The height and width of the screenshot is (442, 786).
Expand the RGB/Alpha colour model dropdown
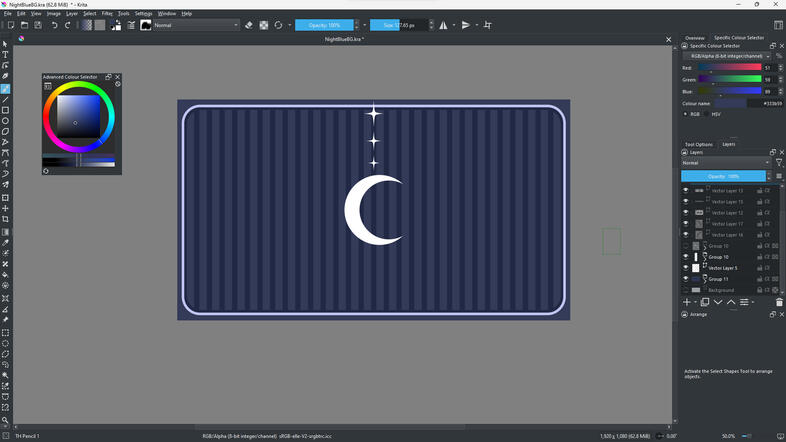[730, 56]
